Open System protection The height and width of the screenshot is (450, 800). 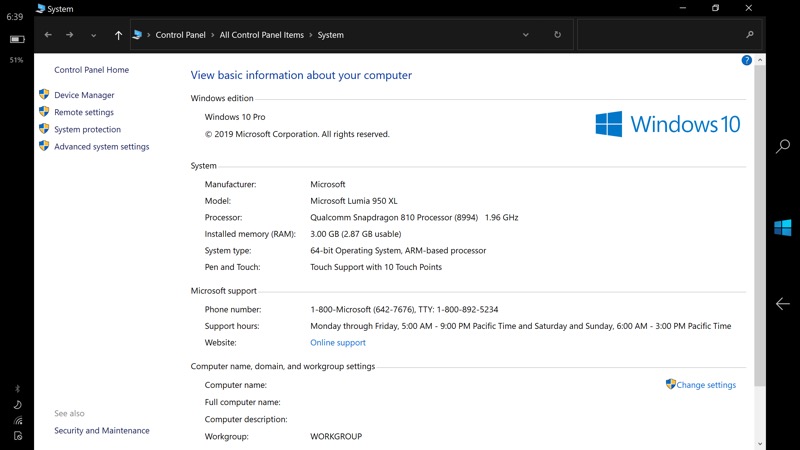coord(87,130)
